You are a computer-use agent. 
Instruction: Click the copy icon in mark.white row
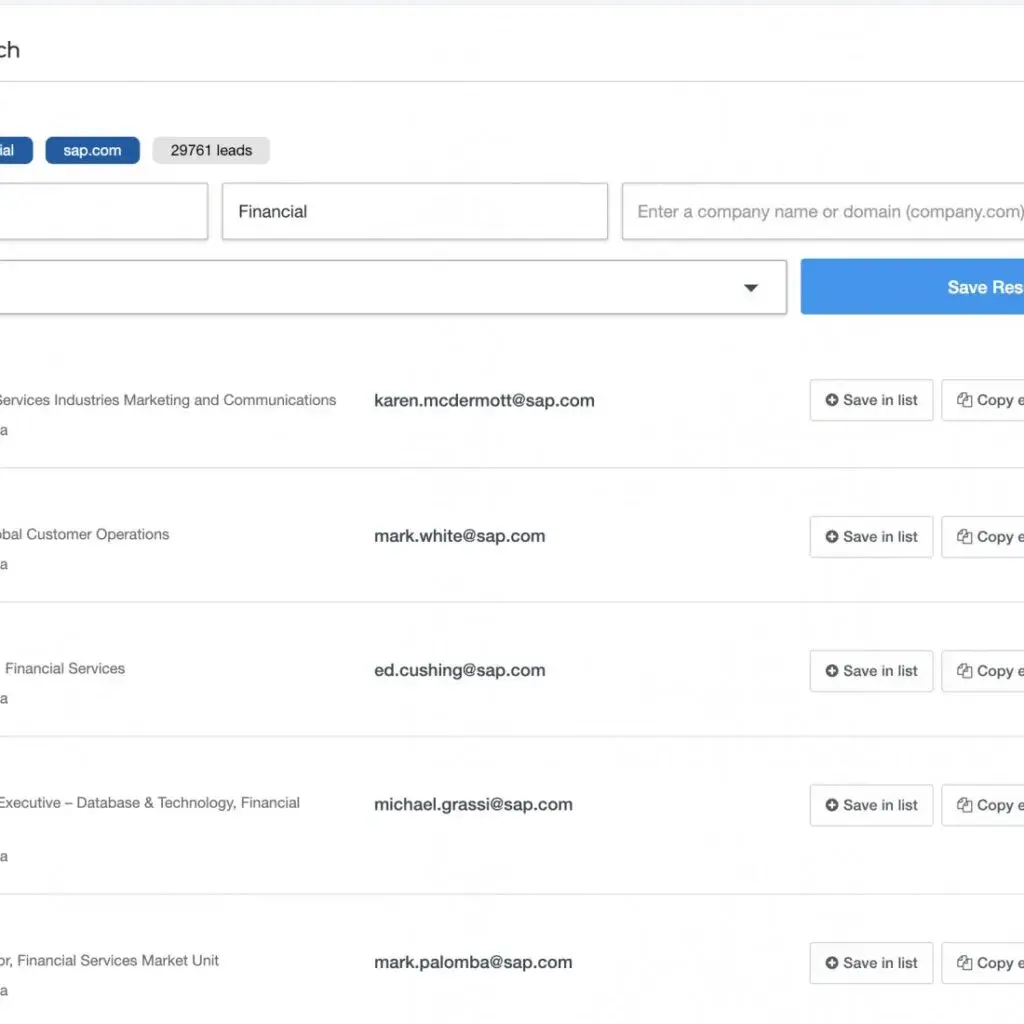coord(965,537)
